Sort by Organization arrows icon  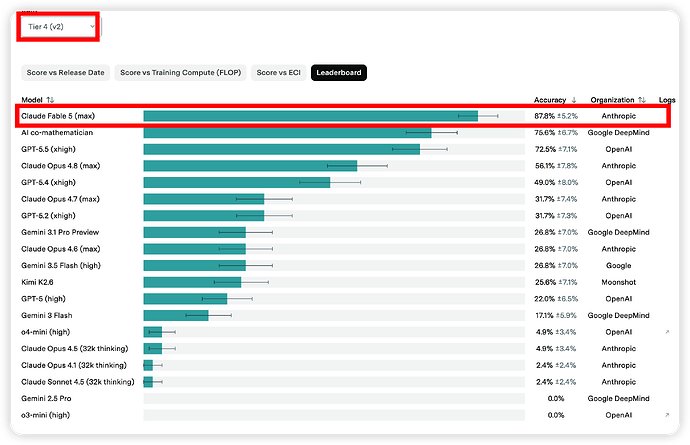pyautogui.click(x=642, y=100)
